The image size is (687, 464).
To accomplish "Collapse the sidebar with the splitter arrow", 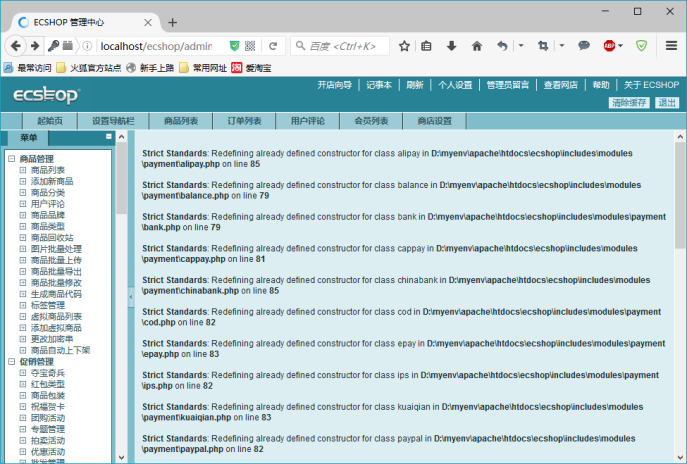I will 131,297.
